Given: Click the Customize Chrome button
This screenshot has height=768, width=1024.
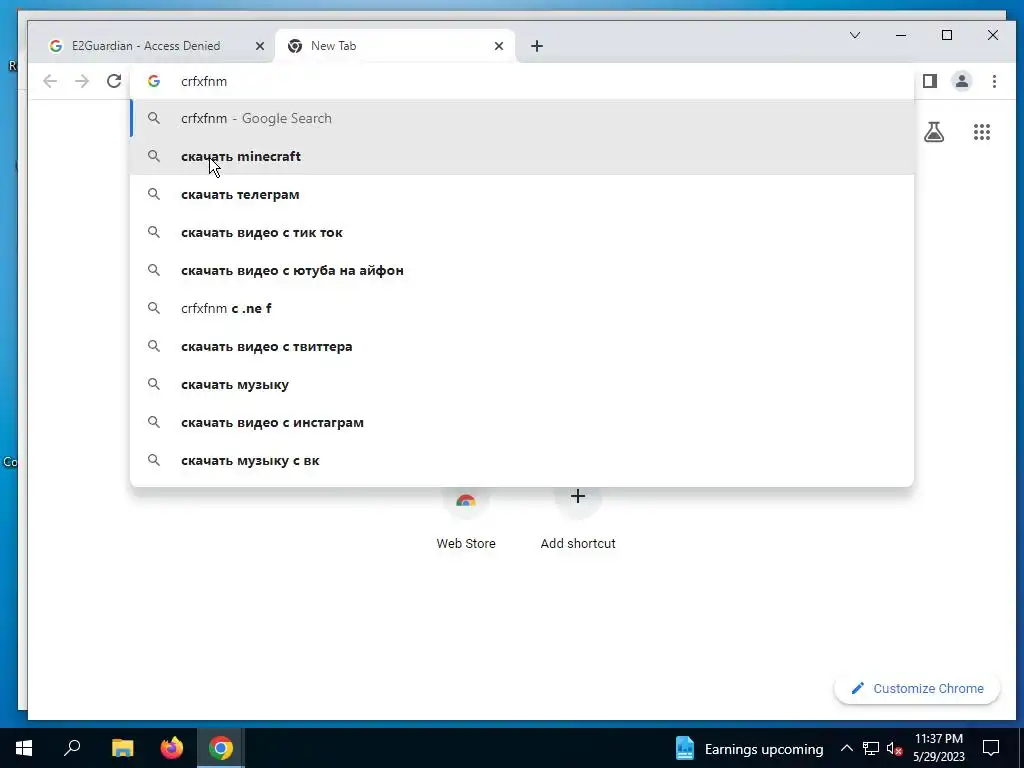Looking at the screenshot, I should (917, 688).
